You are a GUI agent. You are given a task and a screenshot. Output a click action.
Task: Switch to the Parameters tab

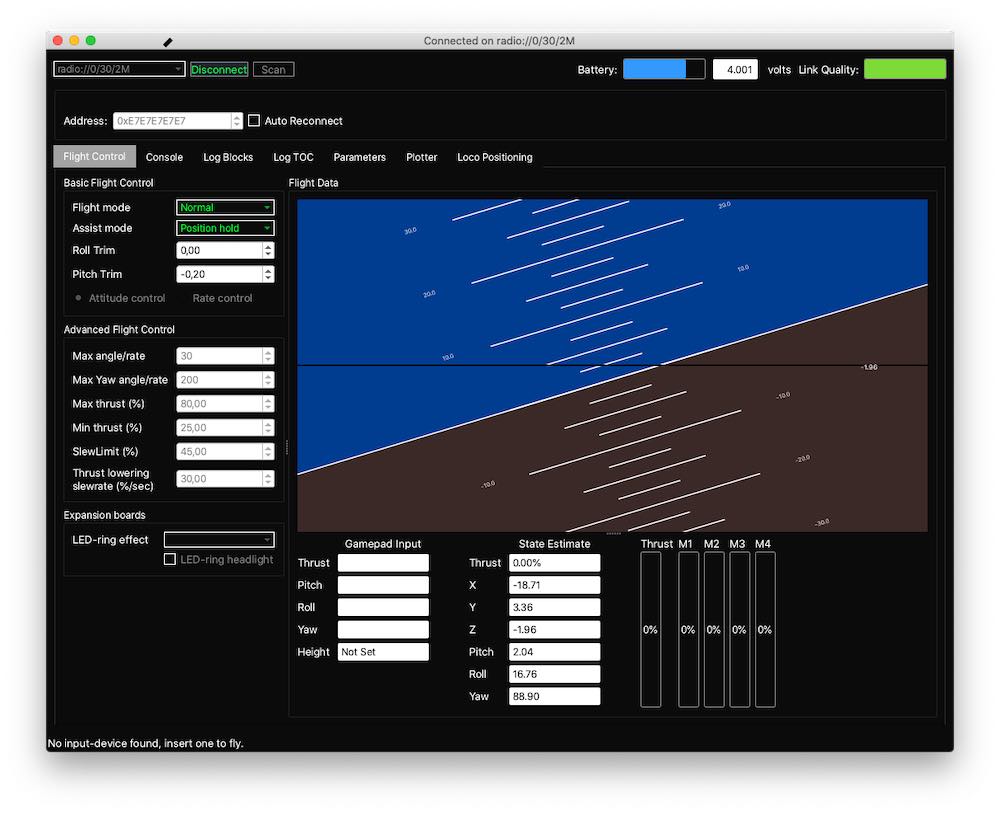[x=359, y=157]
